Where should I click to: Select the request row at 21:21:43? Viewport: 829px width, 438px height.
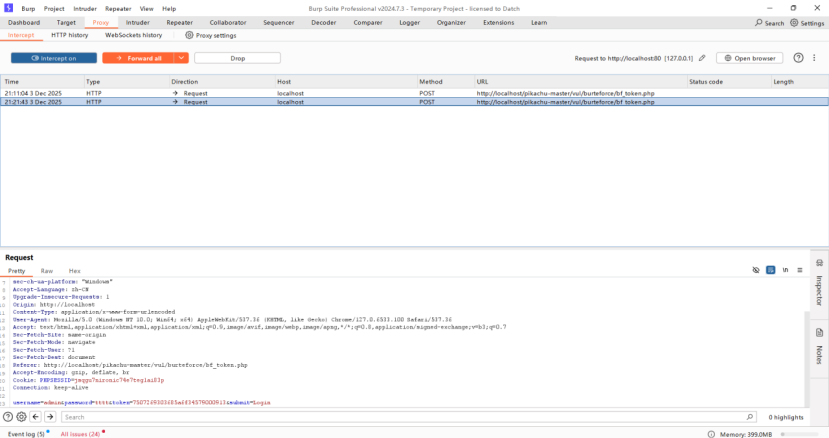pos(414,102)
